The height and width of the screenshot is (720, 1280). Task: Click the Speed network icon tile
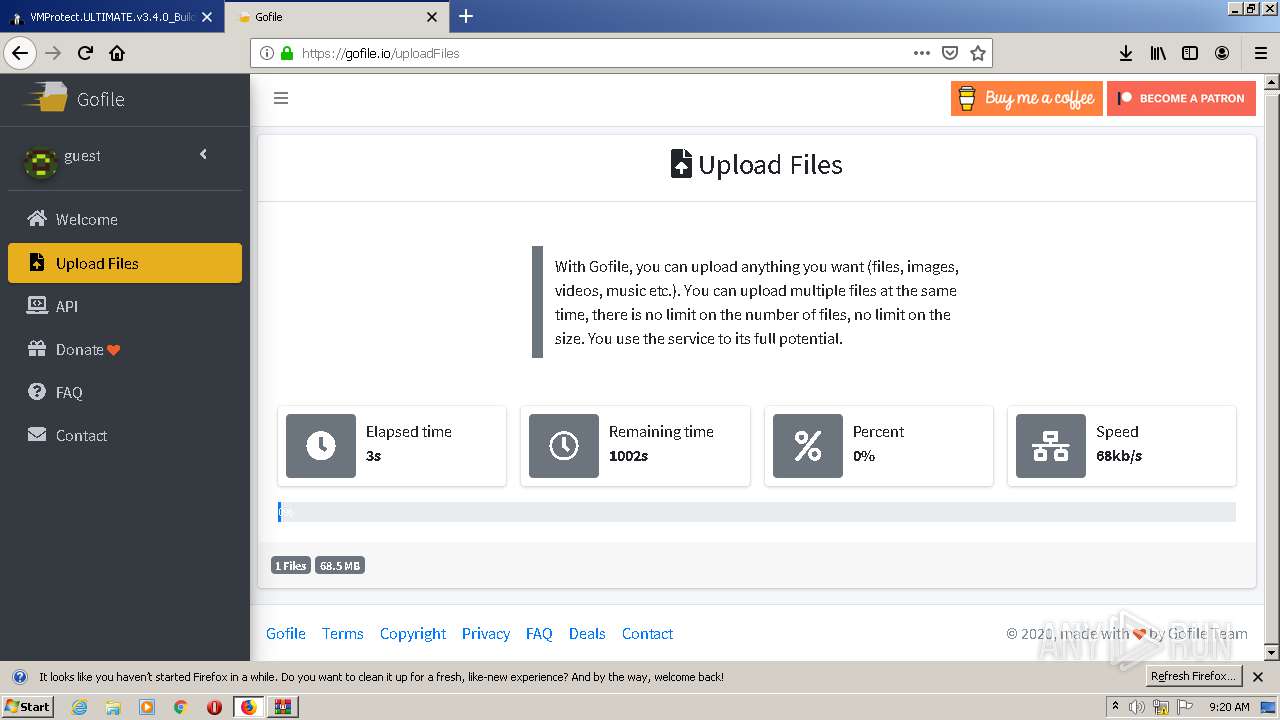[x=1051, y=445]
